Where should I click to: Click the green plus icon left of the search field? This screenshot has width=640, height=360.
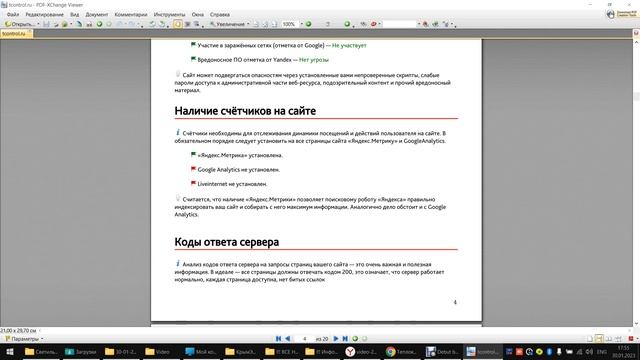click(x=347, y=24)
